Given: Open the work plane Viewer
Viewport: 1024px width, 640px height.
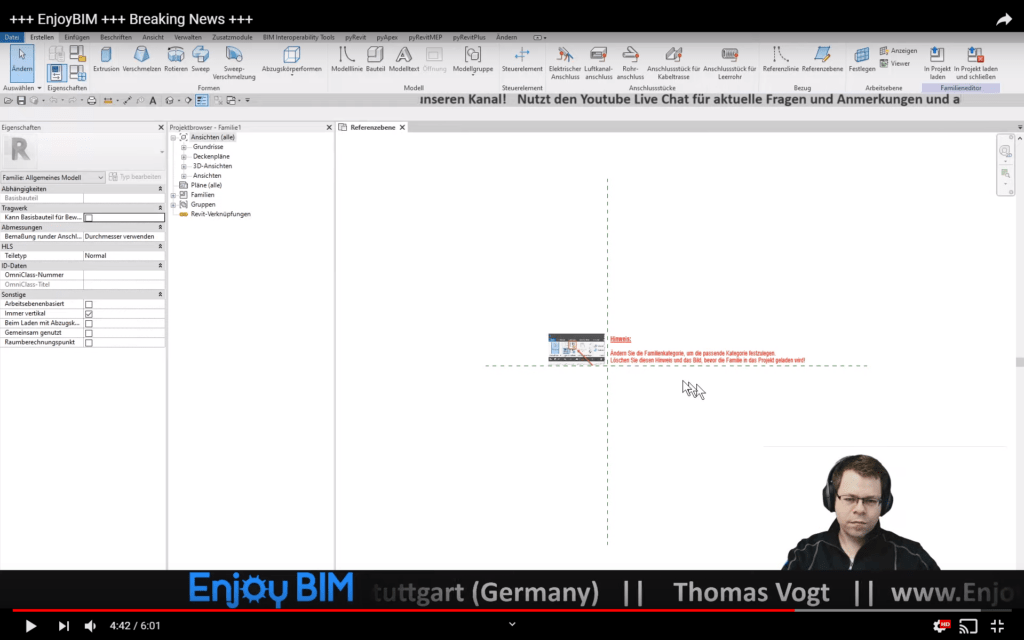Looking at the screenshot, I should [x=895, y=63].
